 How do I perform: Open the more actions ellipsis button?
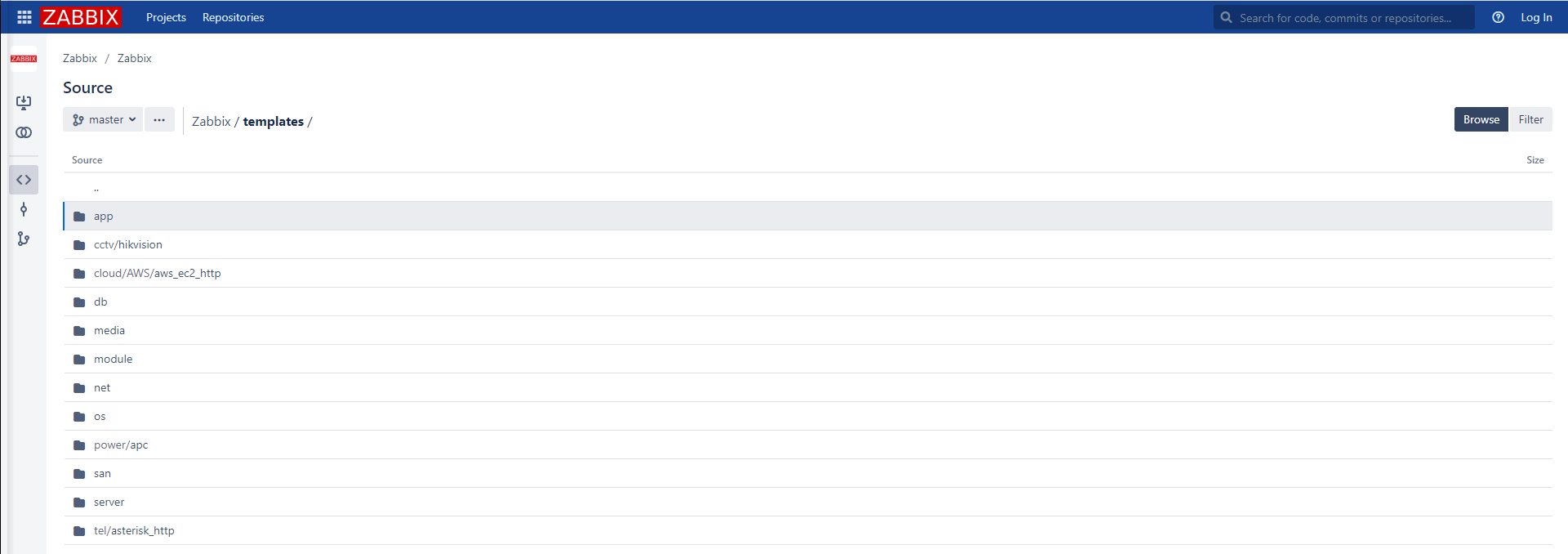tap(159, 119)
